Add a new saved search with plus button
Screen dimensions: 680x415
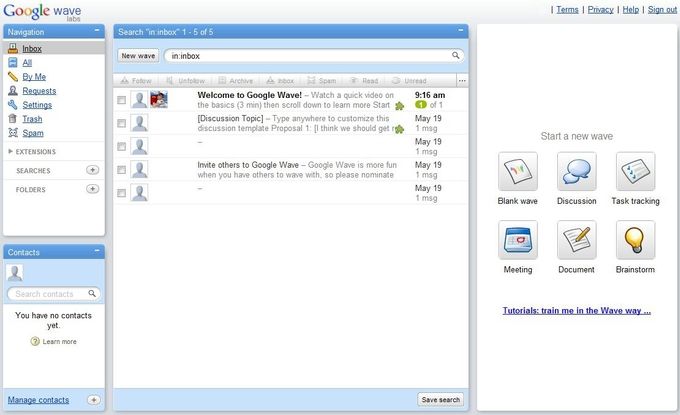coord(92,170)
